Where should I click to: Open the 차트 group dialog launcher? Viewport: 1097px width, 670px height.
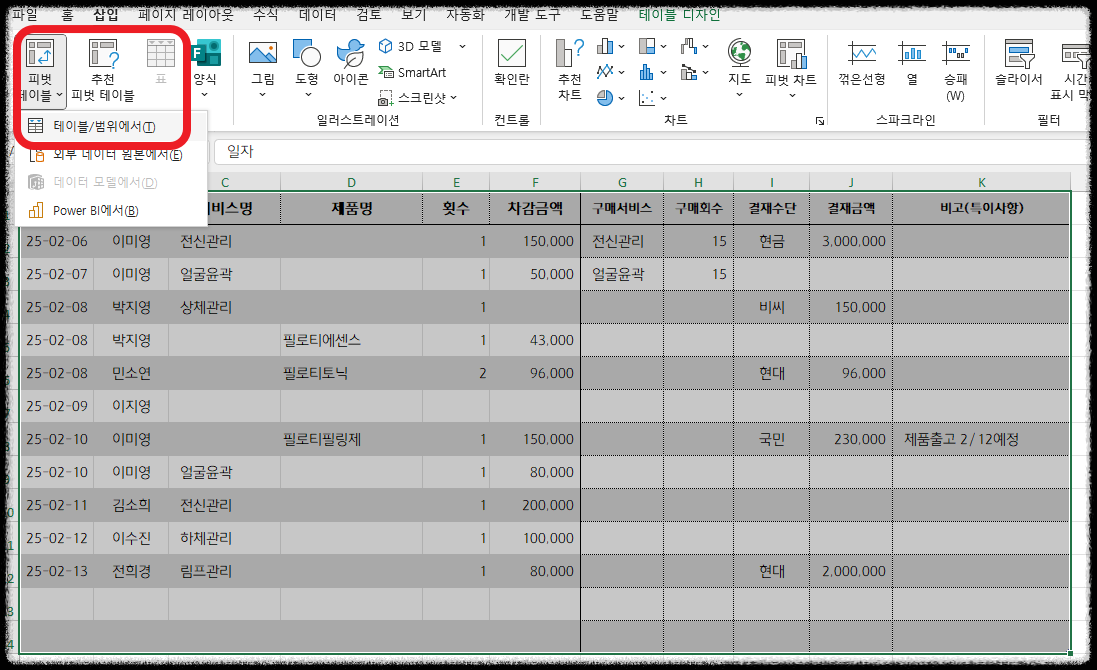click(x=819, y=121)
